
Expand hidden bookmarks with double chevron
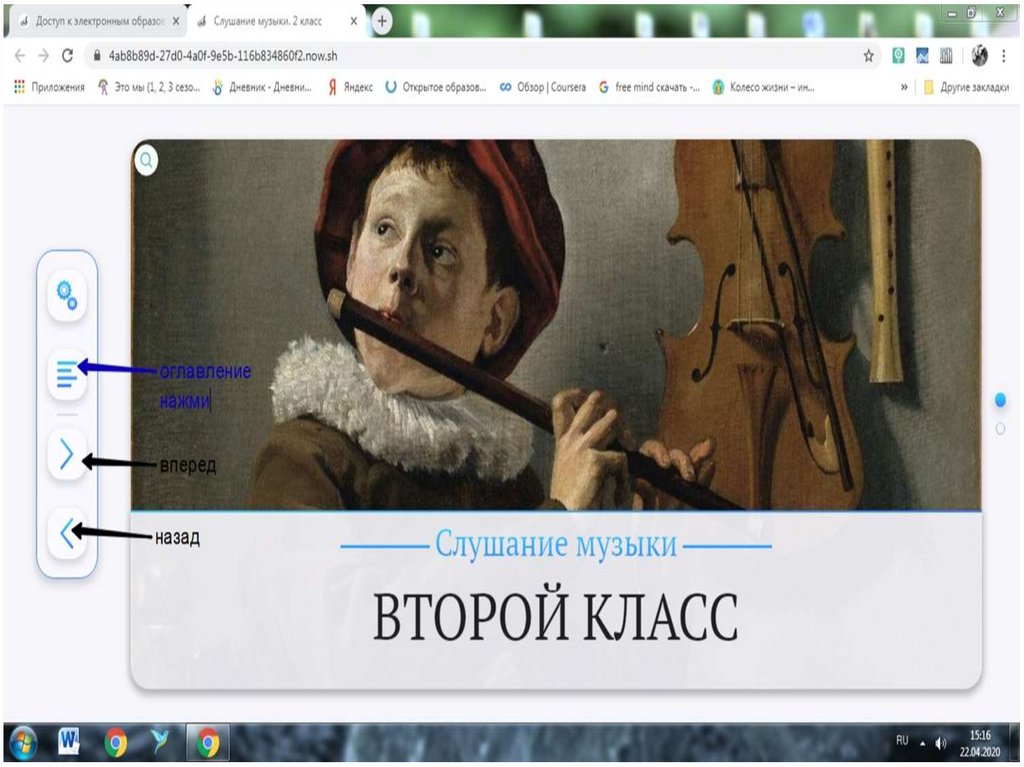click(904, 87)
